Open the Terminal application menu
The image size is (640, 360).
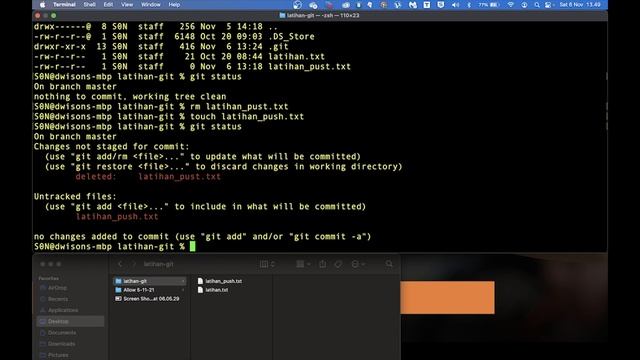[64, 5]
